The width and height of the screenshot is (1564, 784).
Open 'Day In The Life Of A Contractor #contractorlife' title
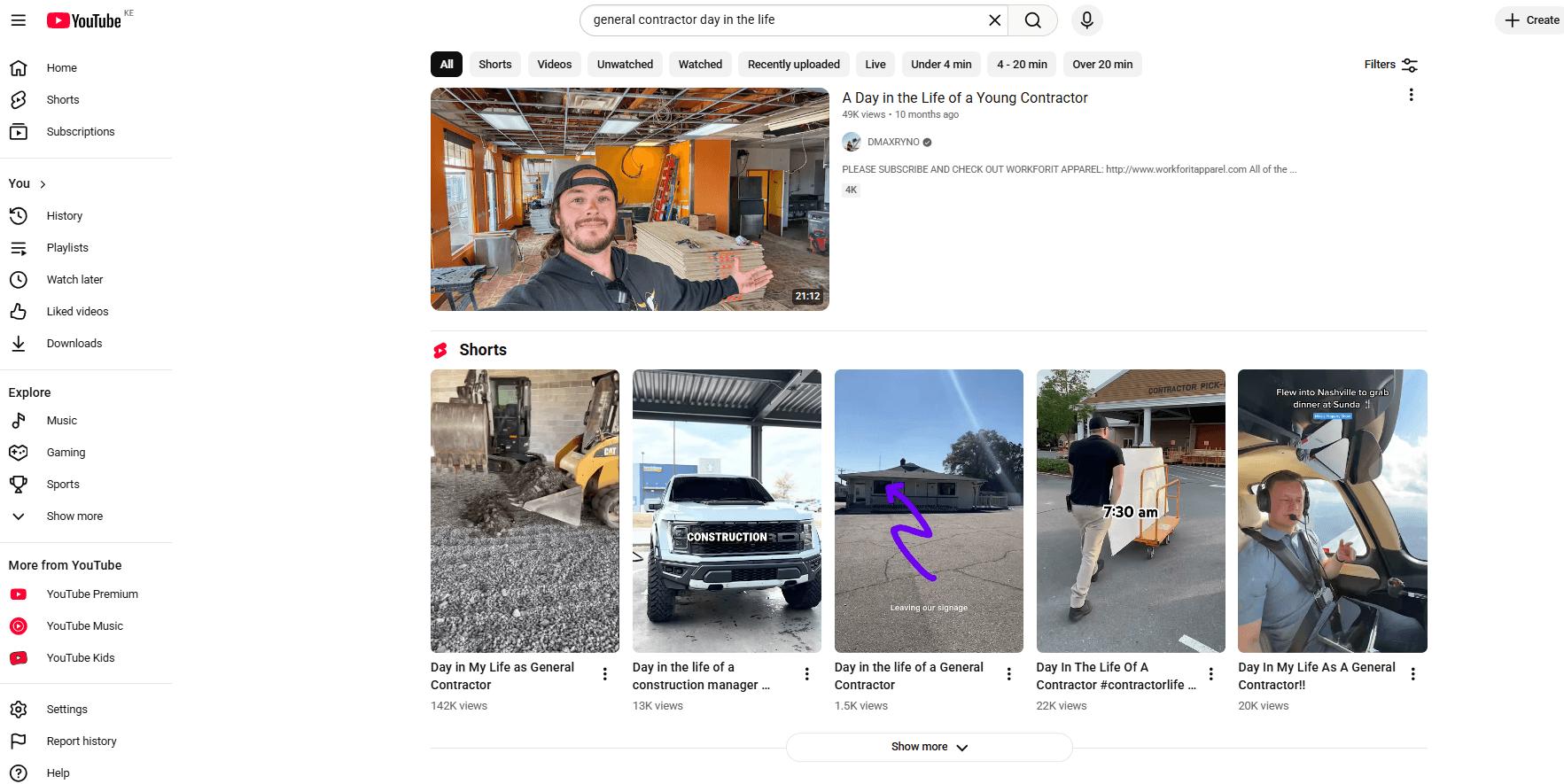tap(1117, 677)
